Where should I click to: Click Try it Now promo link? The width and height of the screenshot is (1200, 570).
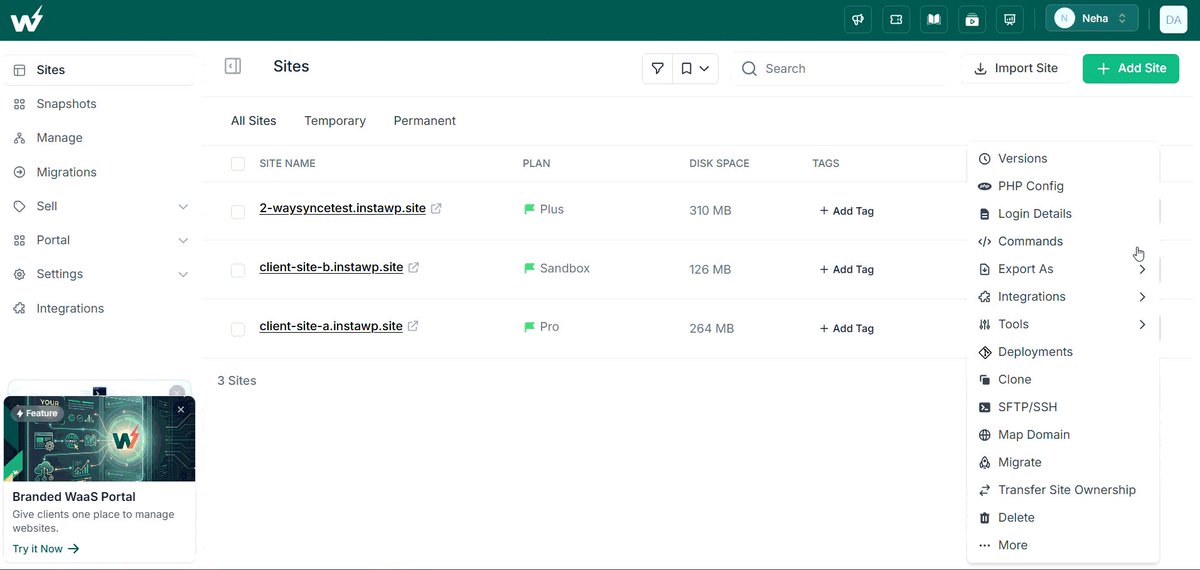pyautogui.click(x=46, y=549)
